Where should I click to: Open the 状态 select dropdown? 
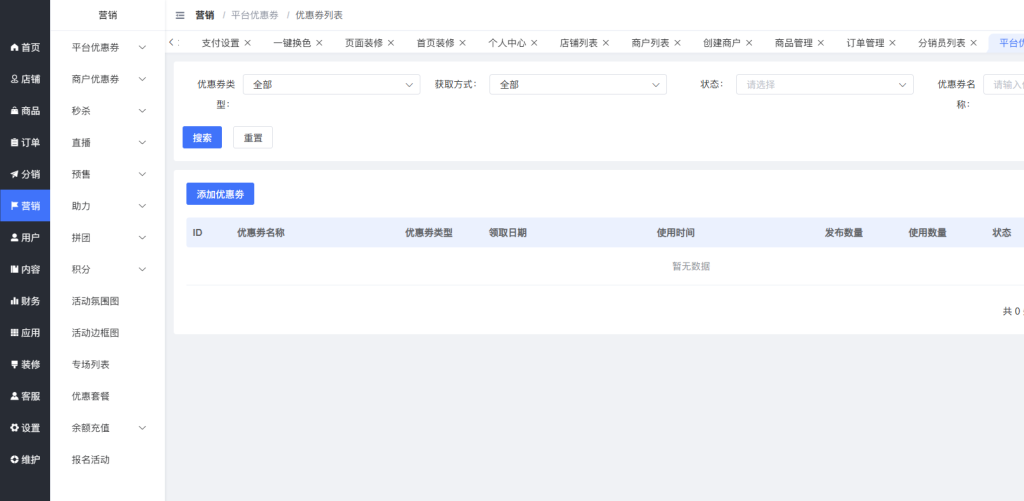(825, 84)
